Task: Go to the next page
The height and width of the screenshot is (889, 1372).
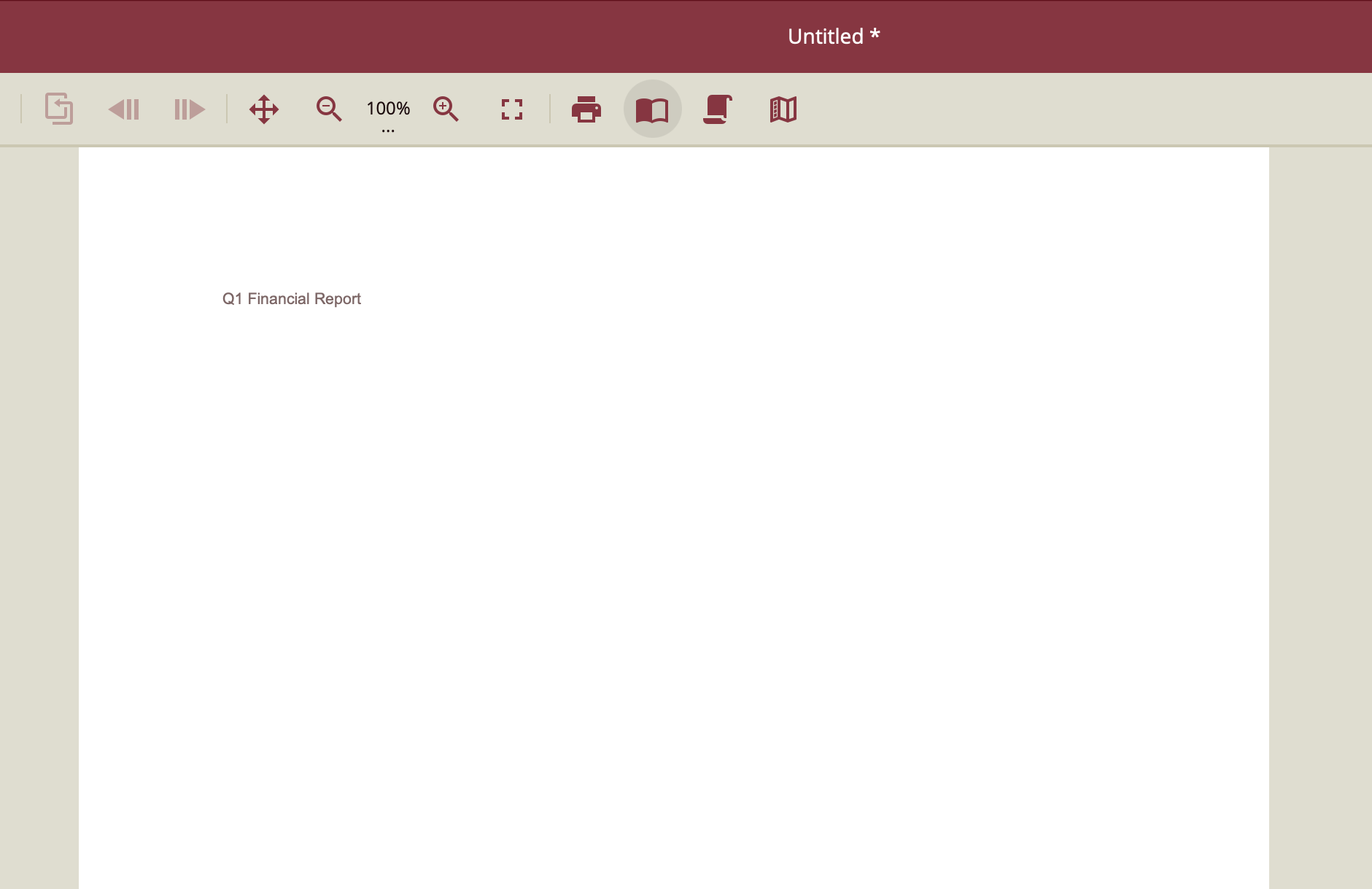Action: [189, 109]
